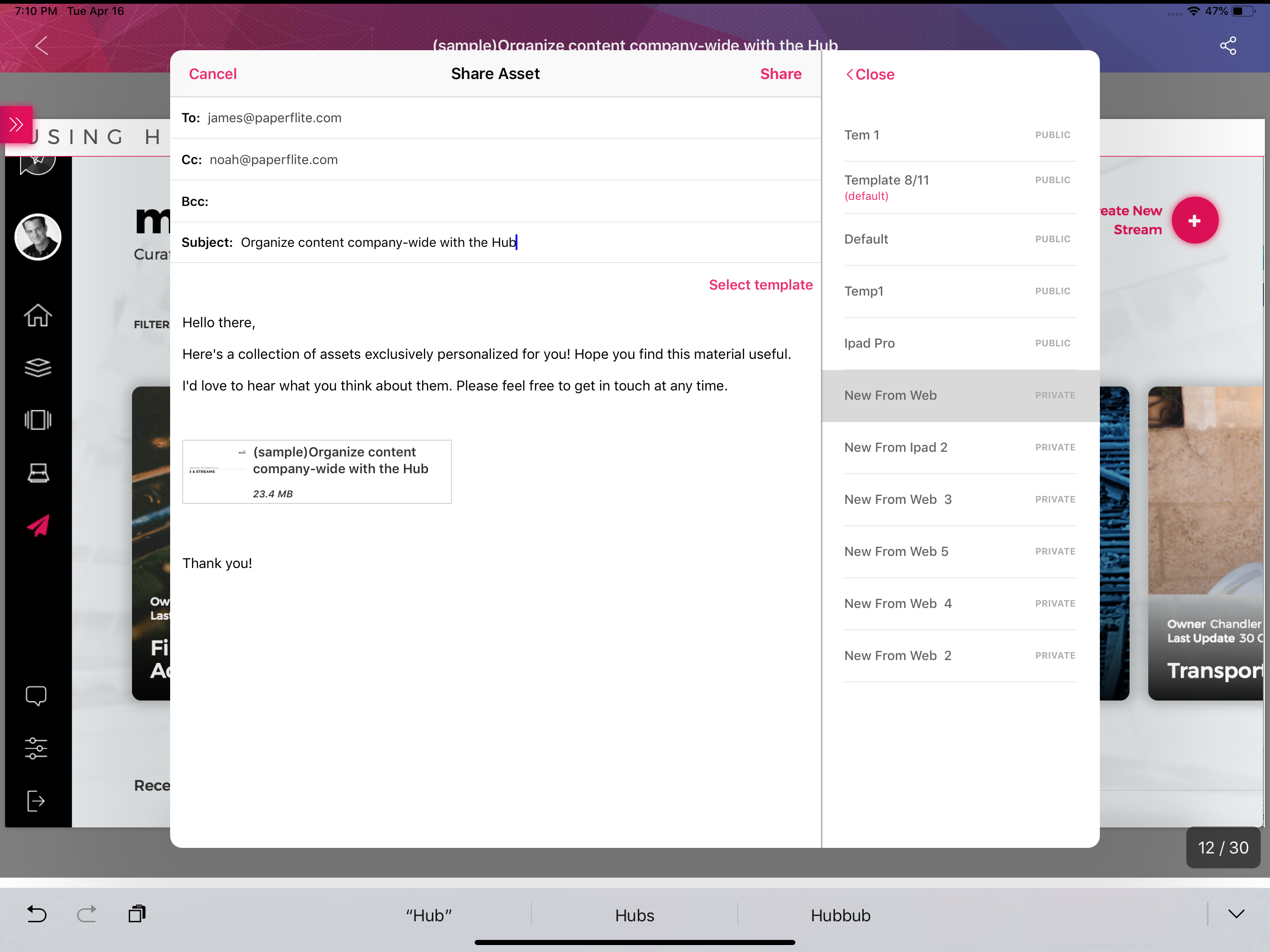
Task: Tap the pink plus Create New Stream button
Action: point(1195,220)
